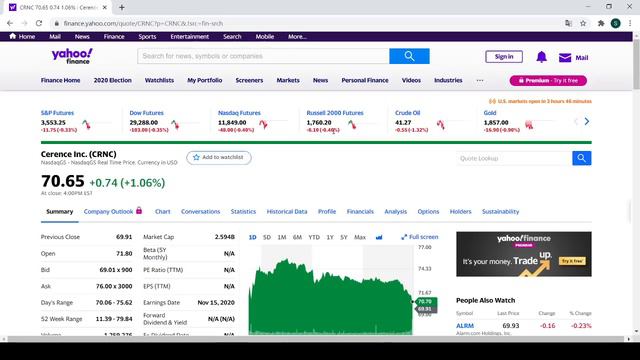Switch to the Summary tab
The height and width of the screenshot is (360, 640).
[60, 211]
